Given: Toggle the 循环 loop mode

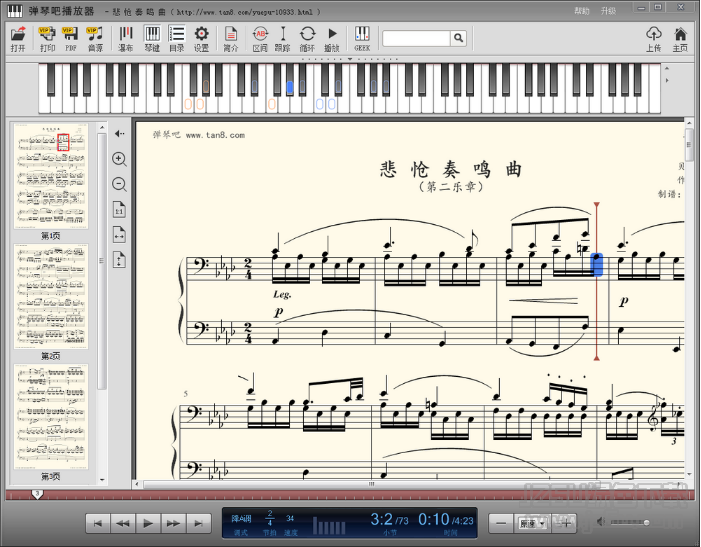Looking at the screenshot, I should [307, 38].
